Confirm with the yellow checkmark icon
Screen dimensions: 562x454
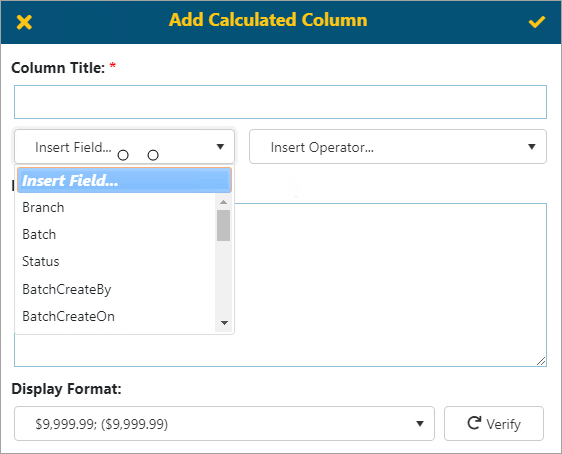point(537,22)
